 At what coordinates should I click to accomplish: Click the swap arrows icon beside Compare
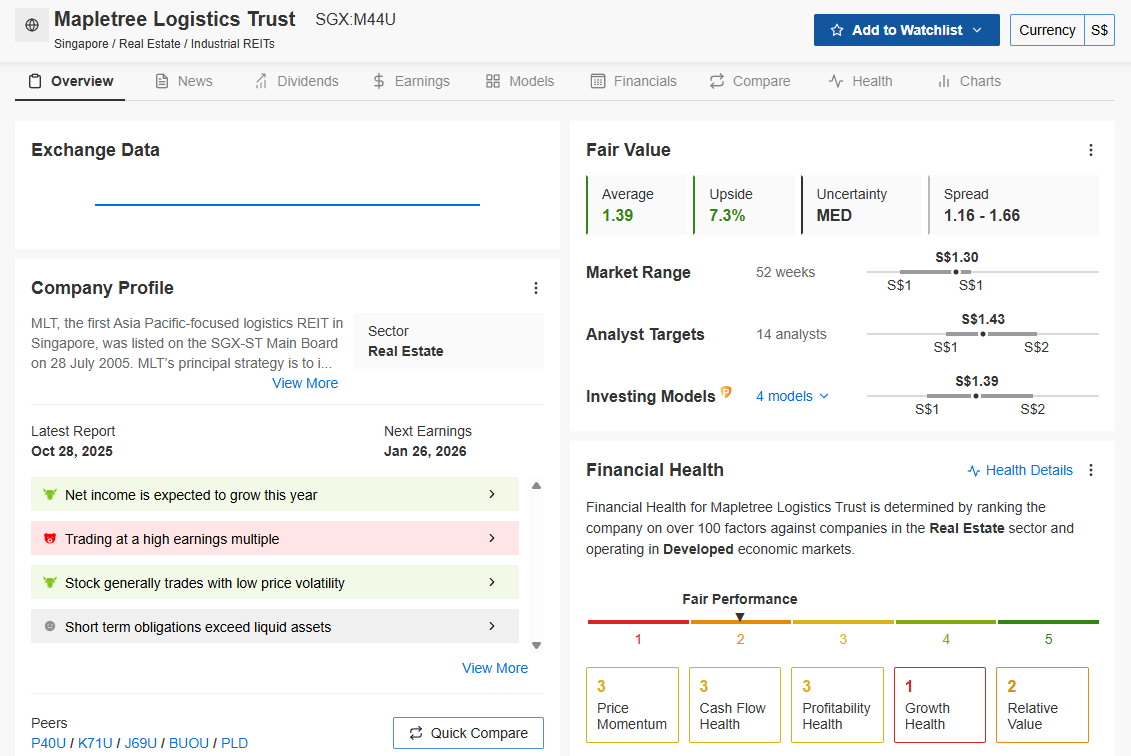coord(716,82)
